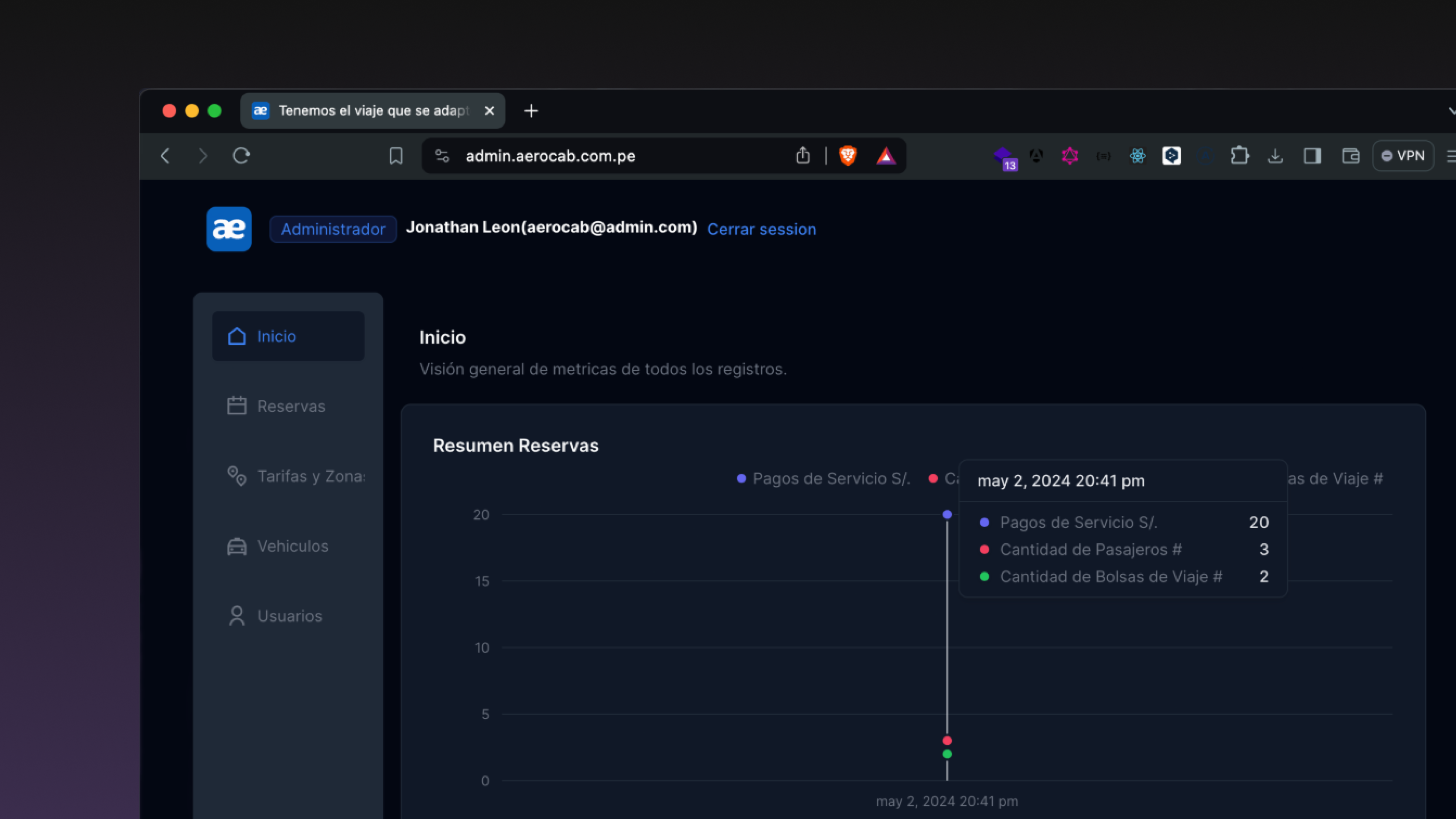Viewport: 1456px width, 819px height.
Task: Click the aerocab 'ae' logo in the dashboard
Action: 228,228
